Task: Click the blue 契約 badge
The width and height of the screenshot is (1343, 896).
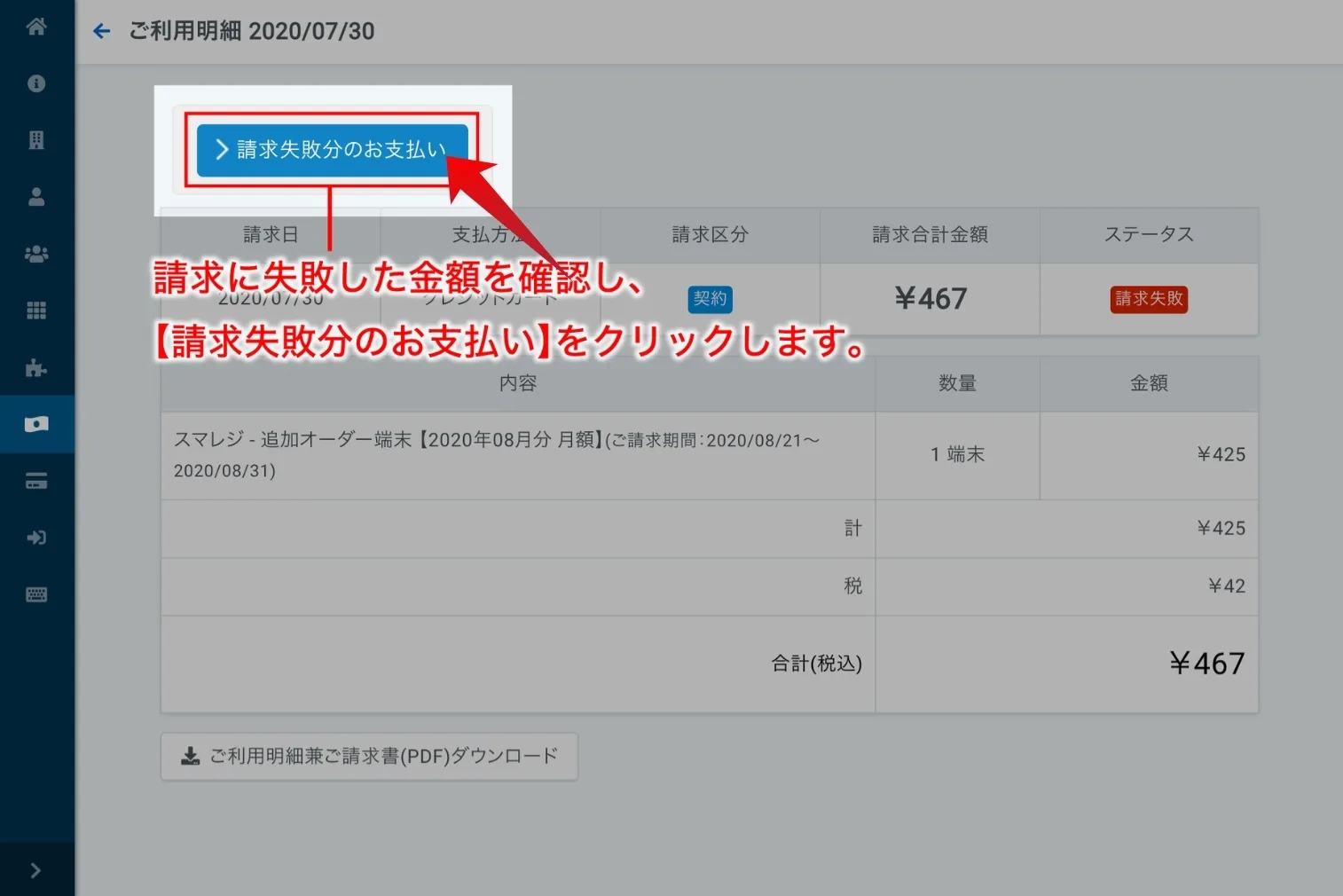Action: tap(710, 299)
